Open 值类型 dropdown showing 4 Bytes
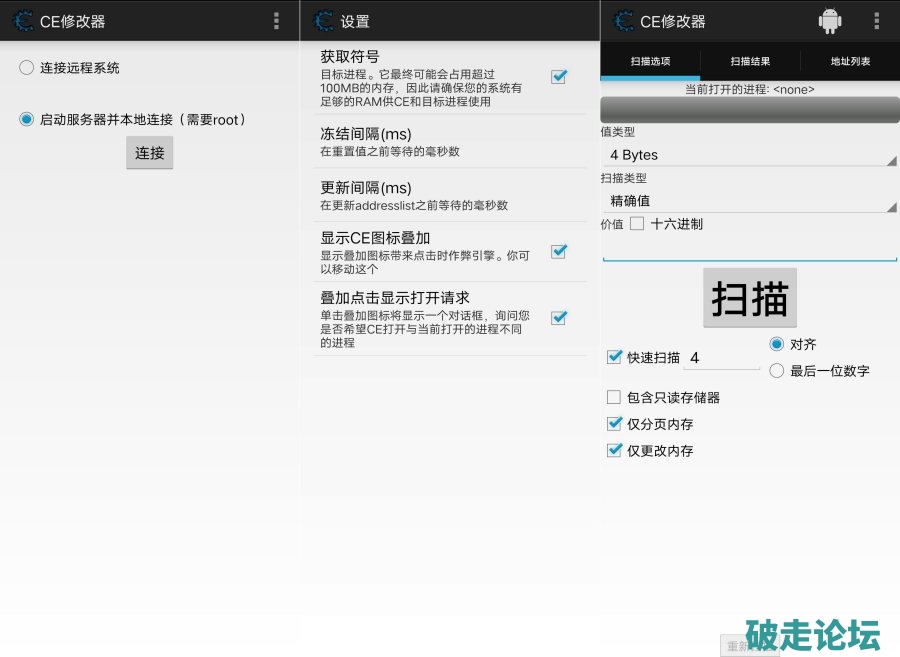Viewport: 900px width, 657px height. pyautogui.click(x=748, y=155)
